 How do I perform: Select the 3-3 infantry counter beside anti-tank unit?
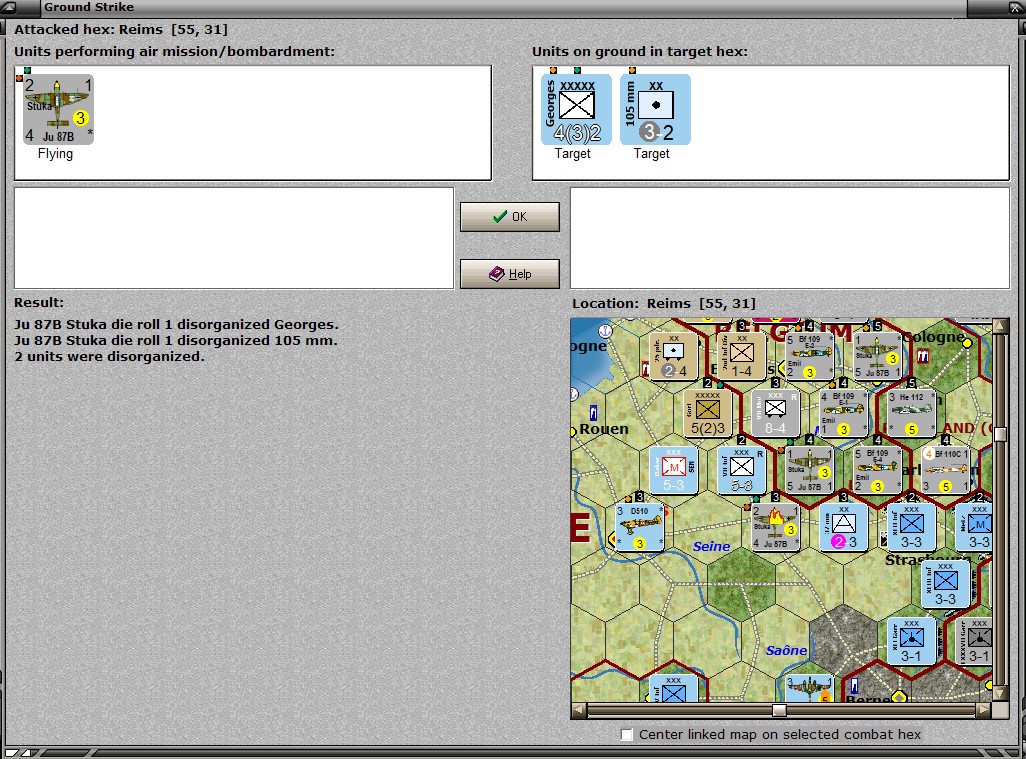point(911,527)
